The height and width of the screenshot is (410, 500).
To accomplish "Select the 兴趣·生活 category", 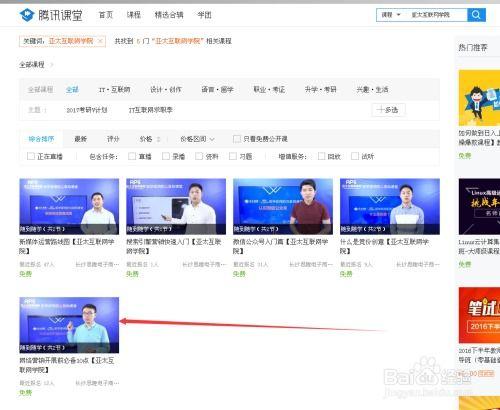I will [372, 89].
